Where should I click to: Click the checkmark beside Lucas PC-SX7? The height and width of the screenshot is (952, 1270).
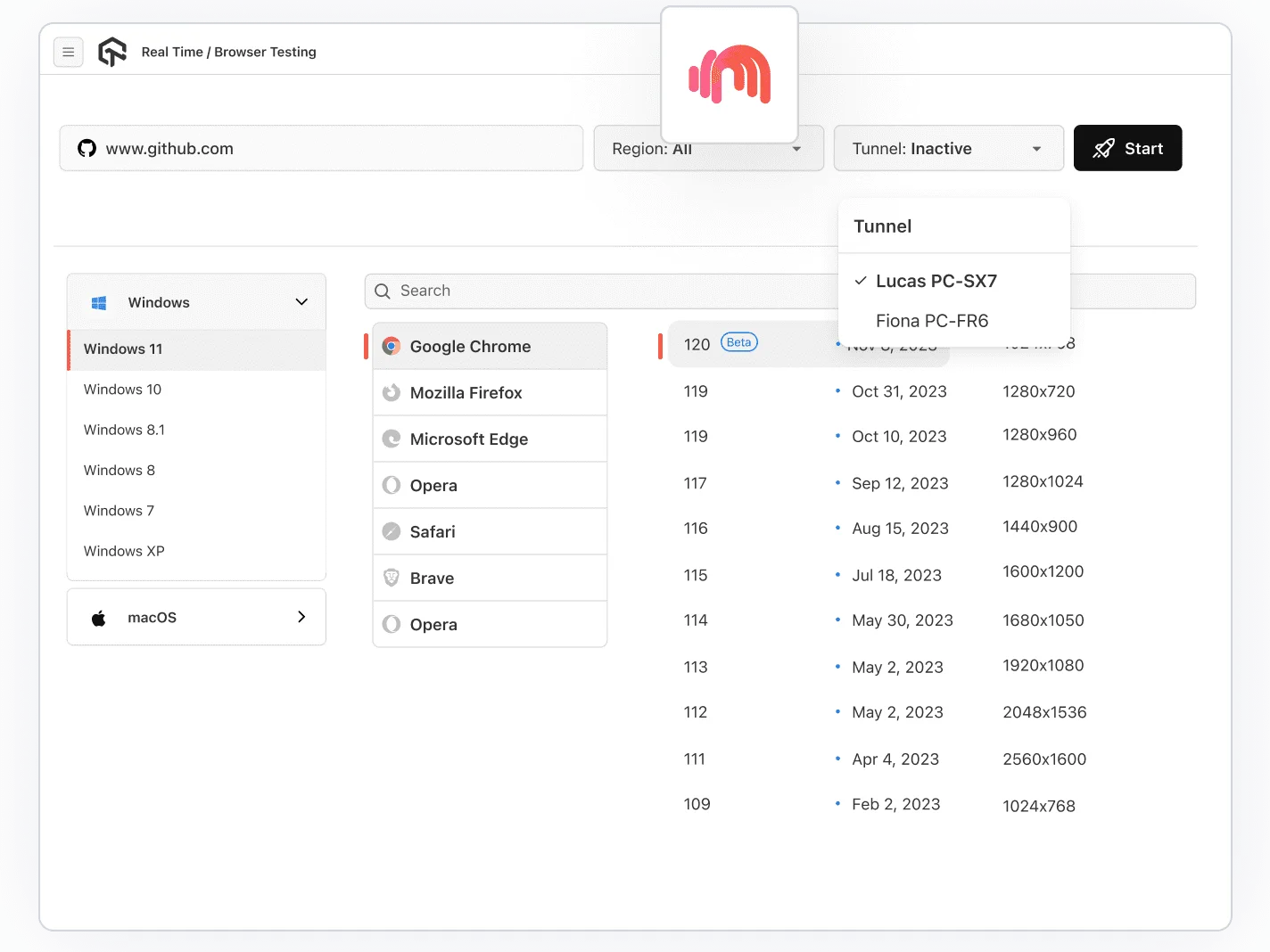click(860, 281)
